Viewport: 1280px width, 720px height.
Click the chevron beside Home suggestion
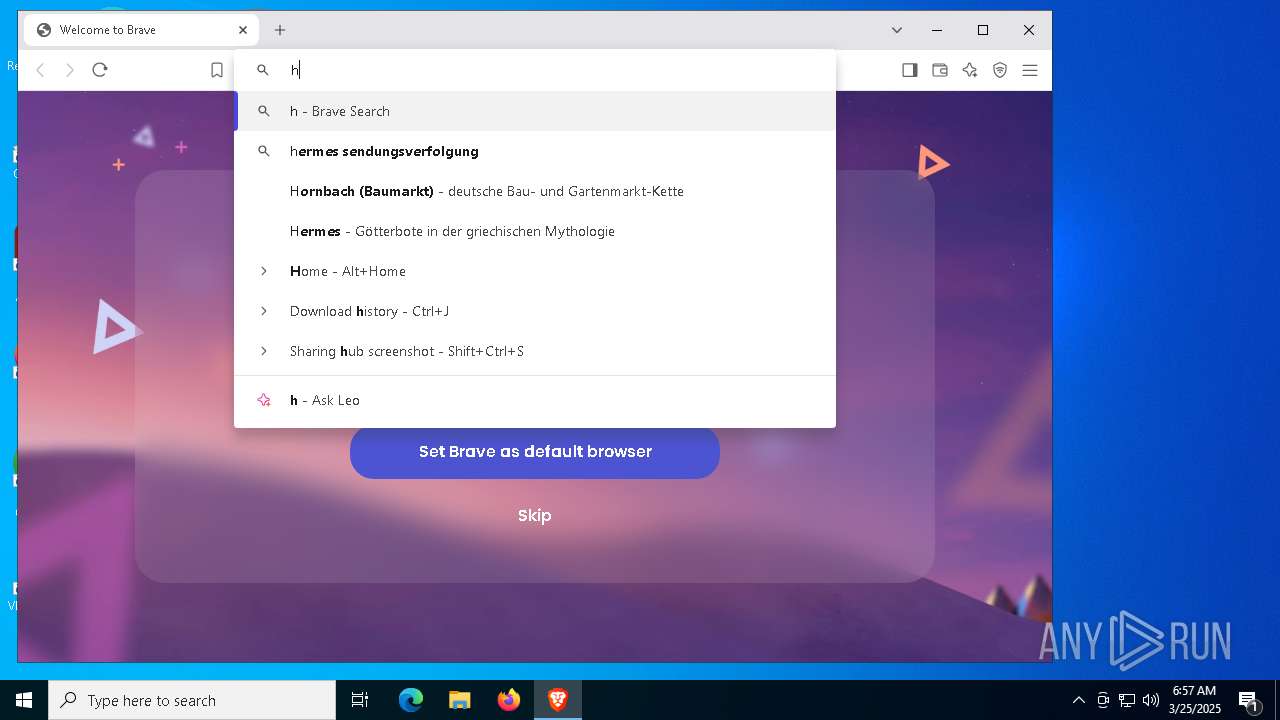[x=264, y=271]
